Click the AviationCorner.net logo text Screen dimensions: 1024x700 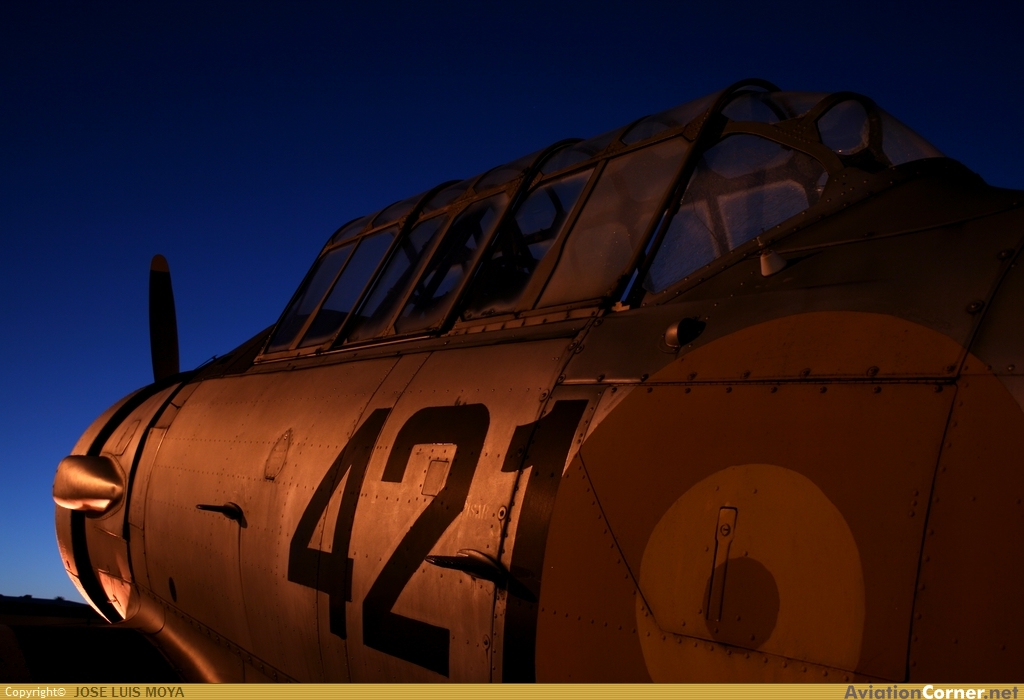pyautogui.click(x=931, y=692)
